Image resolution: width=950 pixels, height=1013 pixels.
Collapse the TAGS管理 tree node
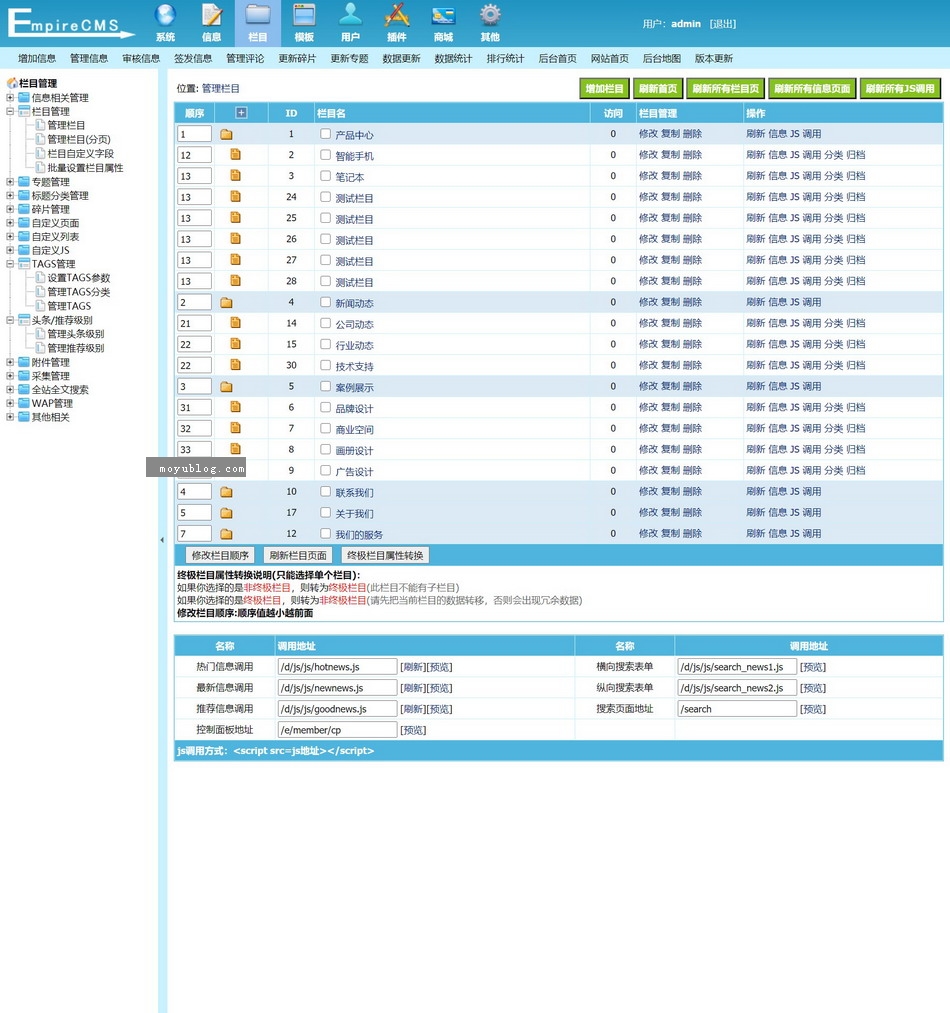[x=10, y=264]
